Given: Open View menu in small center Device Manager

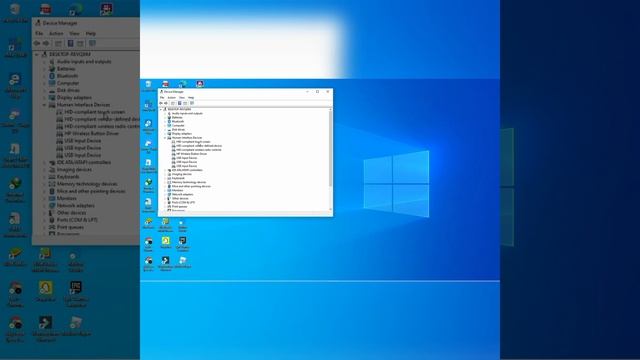Looking at the screenshot, I should (x=182, y=98).
